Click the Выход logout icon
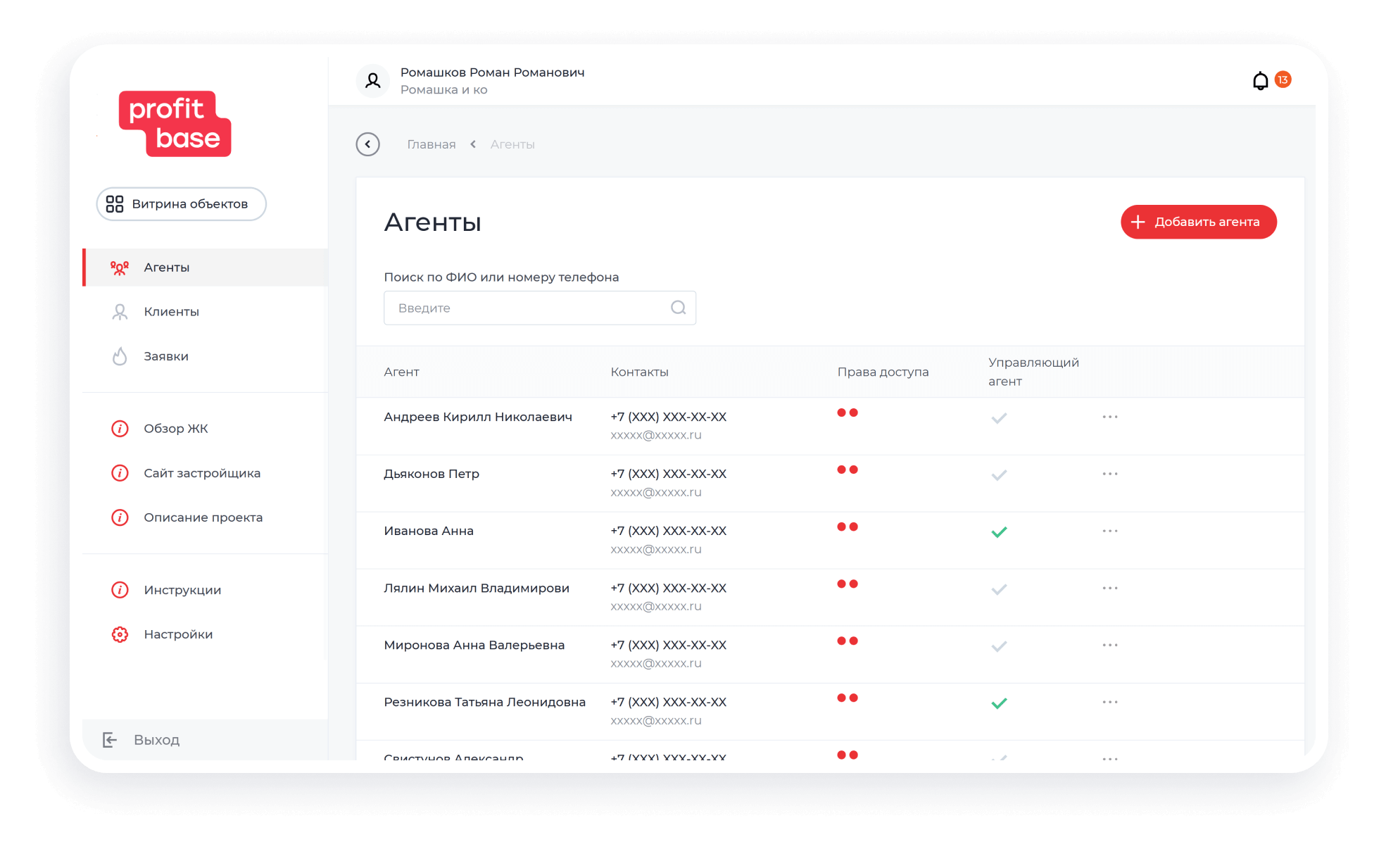Image resolution: width=1398 pixels, height=868 pixels. (110, 740)
